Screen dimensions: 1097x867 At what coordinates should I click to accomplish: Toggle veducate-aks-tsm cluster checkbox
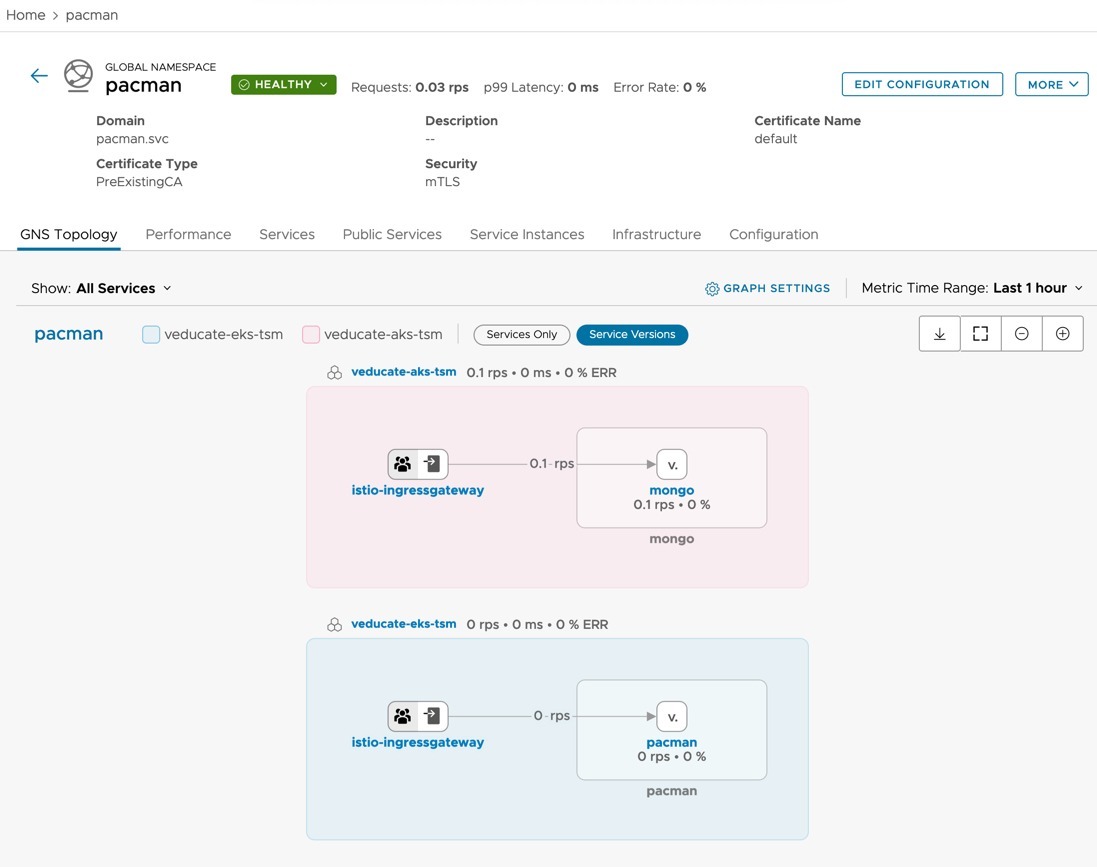[x=311, y=334]
